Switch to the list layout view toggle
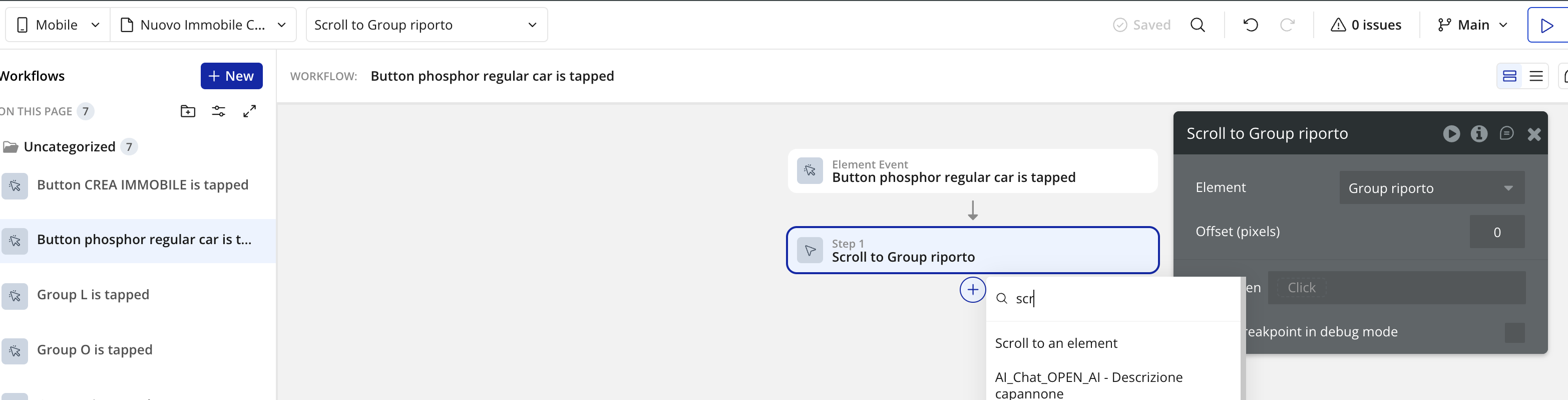This screenshot has height=400, width=1568. click(x=1536, y=76)
